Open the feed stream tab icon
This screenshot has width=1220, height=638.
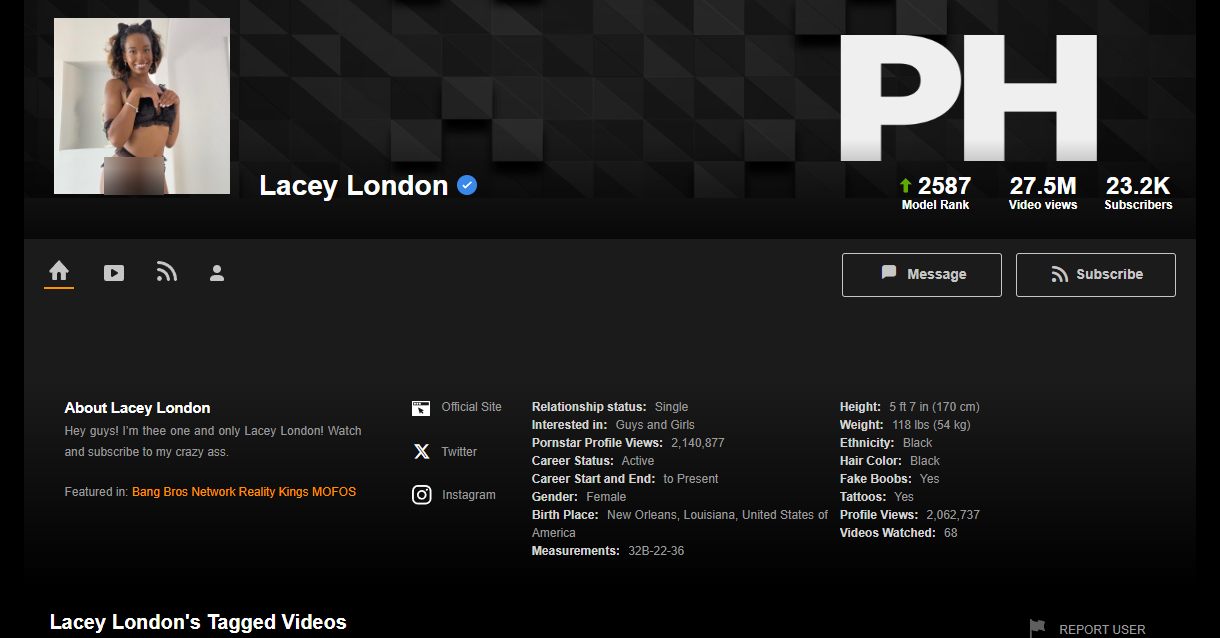coord(166,272)
